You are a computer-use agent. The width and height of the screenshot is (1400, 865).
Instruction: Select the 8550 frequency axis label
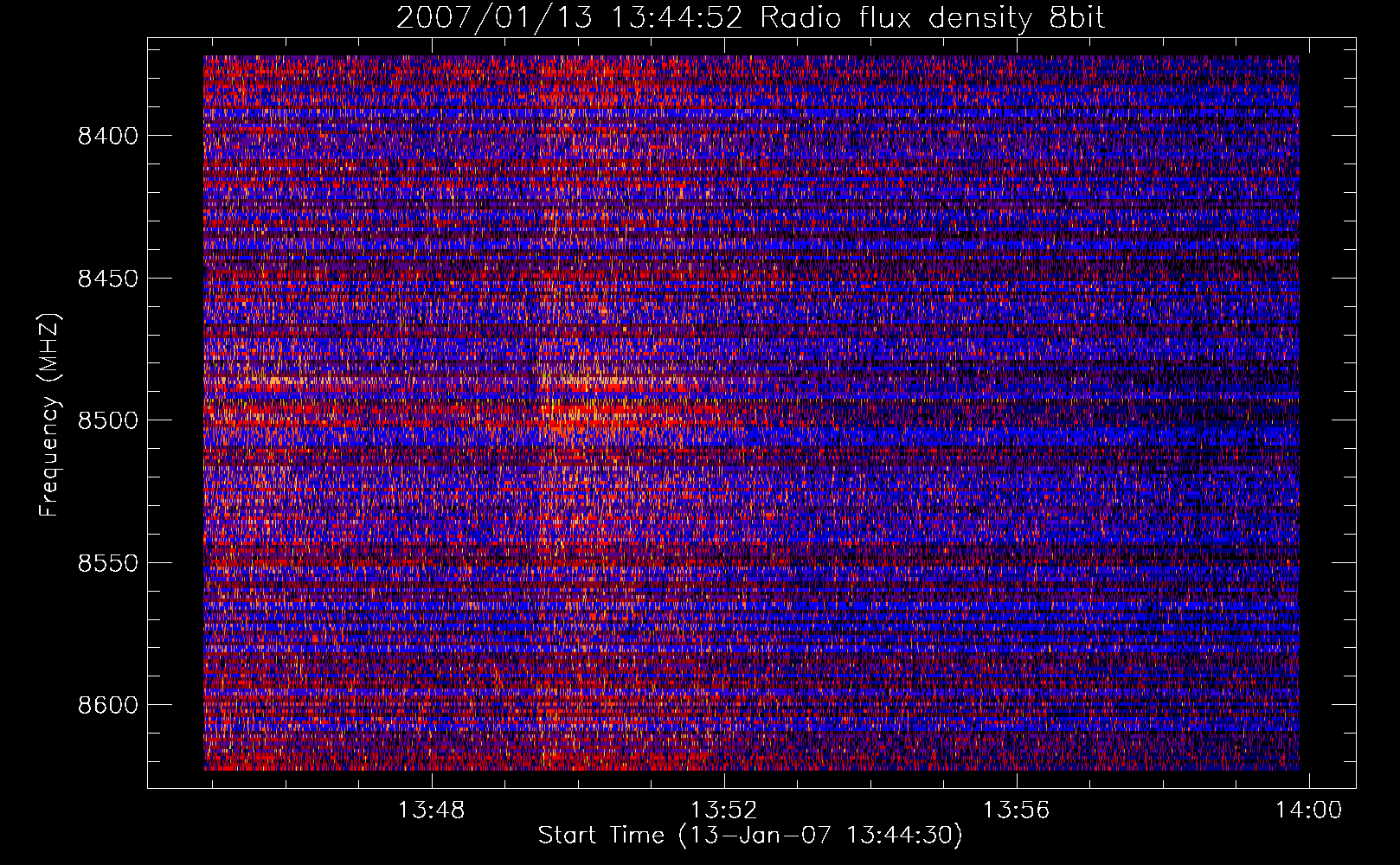click(x=108, y=563)
